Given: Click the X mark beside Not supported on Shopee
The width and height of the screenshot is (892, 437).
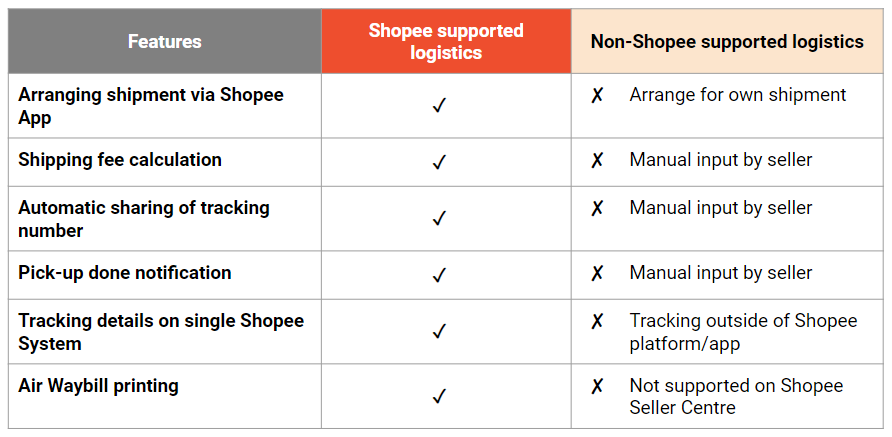Looking at the screenshot, I should pyautogui.click(x=597, y=387).
